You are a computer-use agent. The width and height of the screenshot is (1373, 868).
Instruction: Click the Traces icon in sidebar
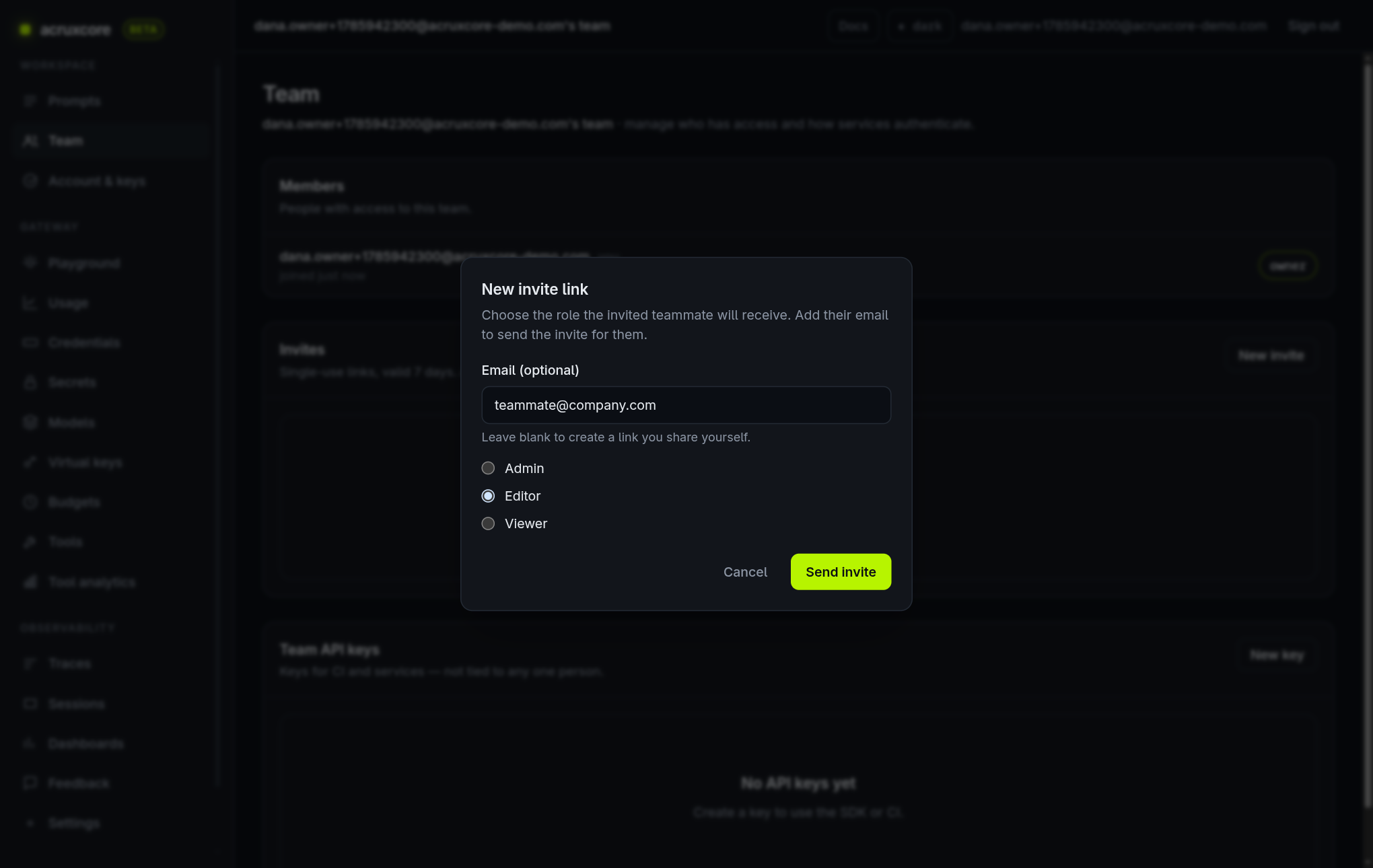(x=30, y=664)
